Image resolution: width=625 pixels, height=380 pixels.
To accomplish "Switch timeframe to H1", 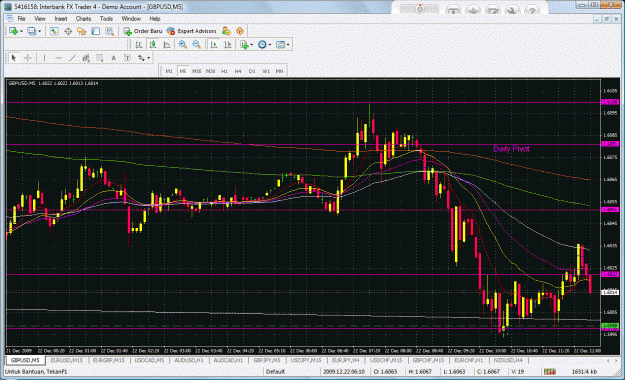I will click(x=224, y=71).
